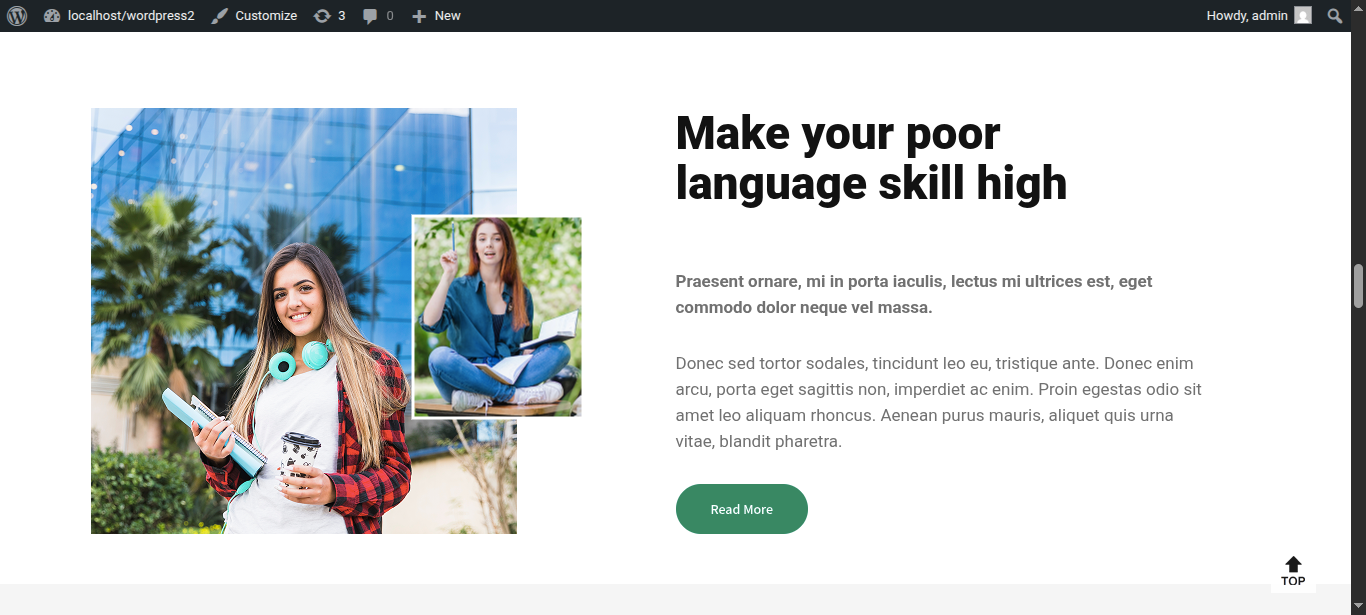Click the Customize paintbrush icon

220,16
